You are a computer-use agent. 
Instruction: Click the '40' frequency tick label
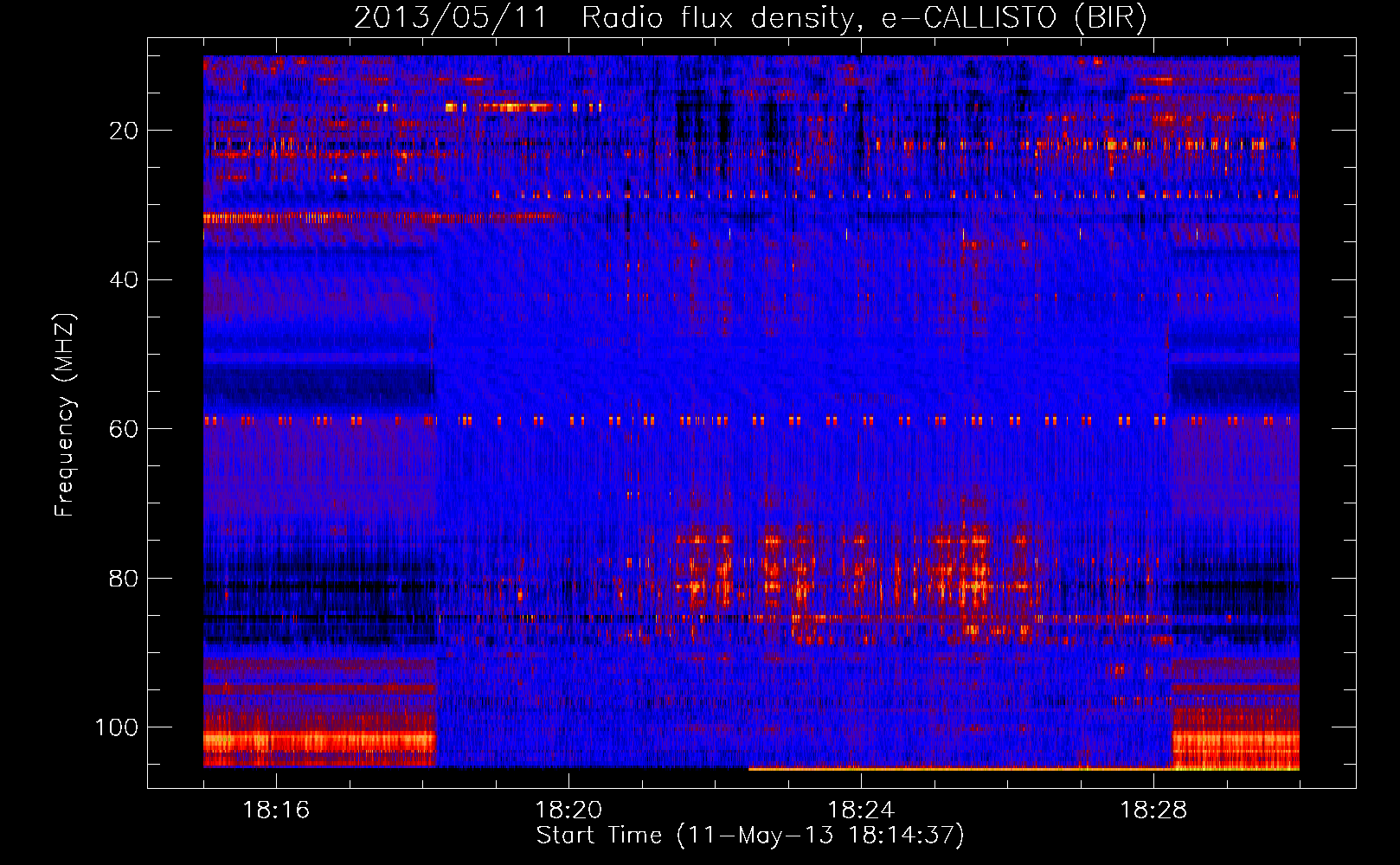click(124, 280)
